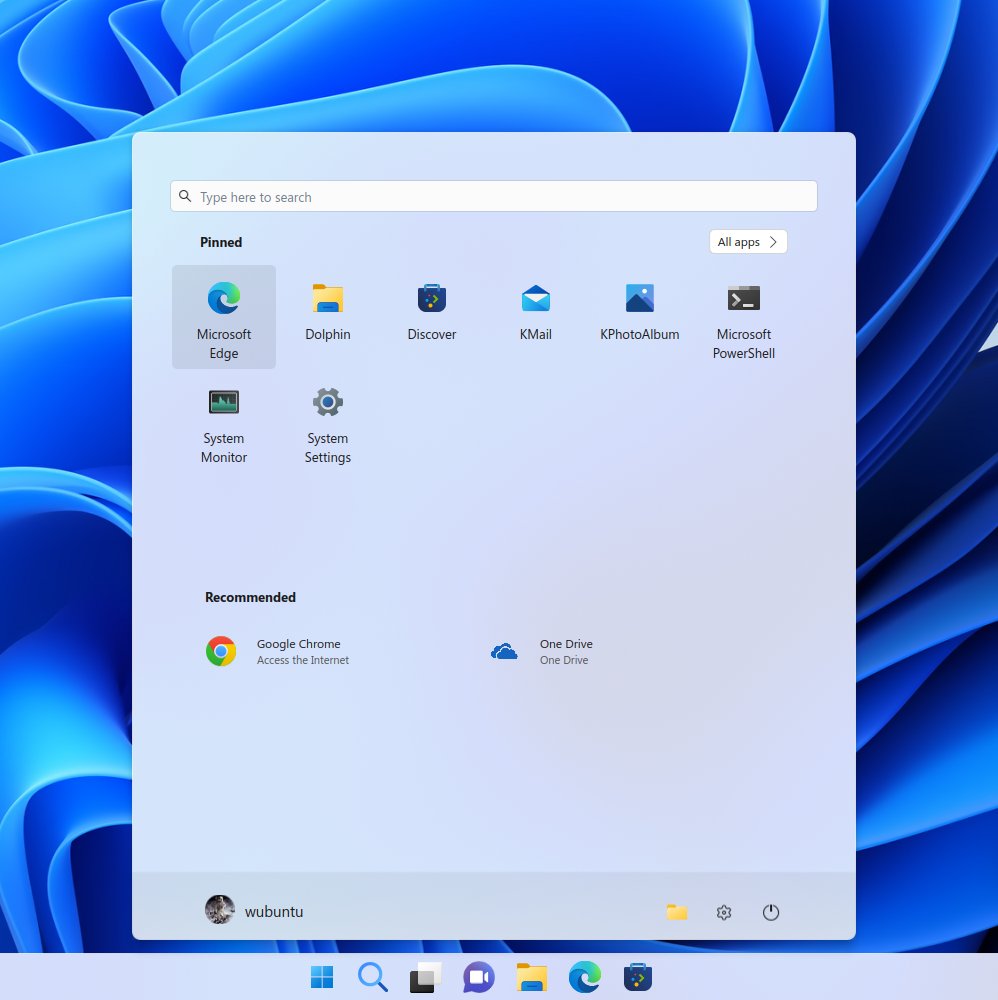998x1000 pixels.
Task: Open Microsoft PowerShell pinned app
Action: point(744,317)
